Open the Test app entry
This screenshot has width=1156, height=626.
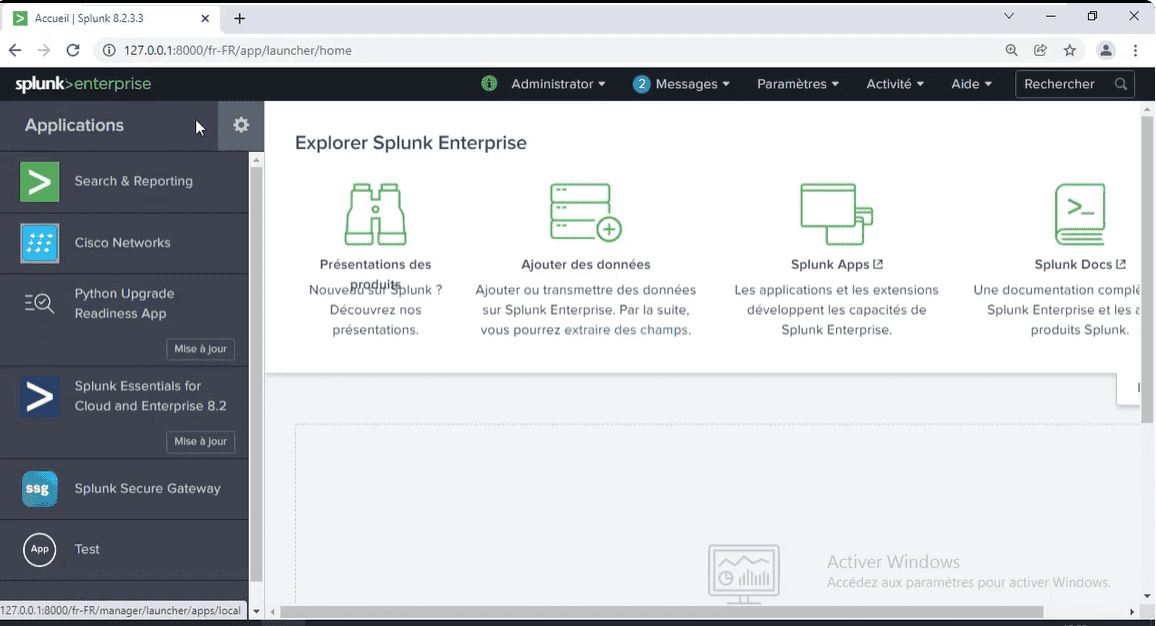pyautogui.click(x=125, y=549)
